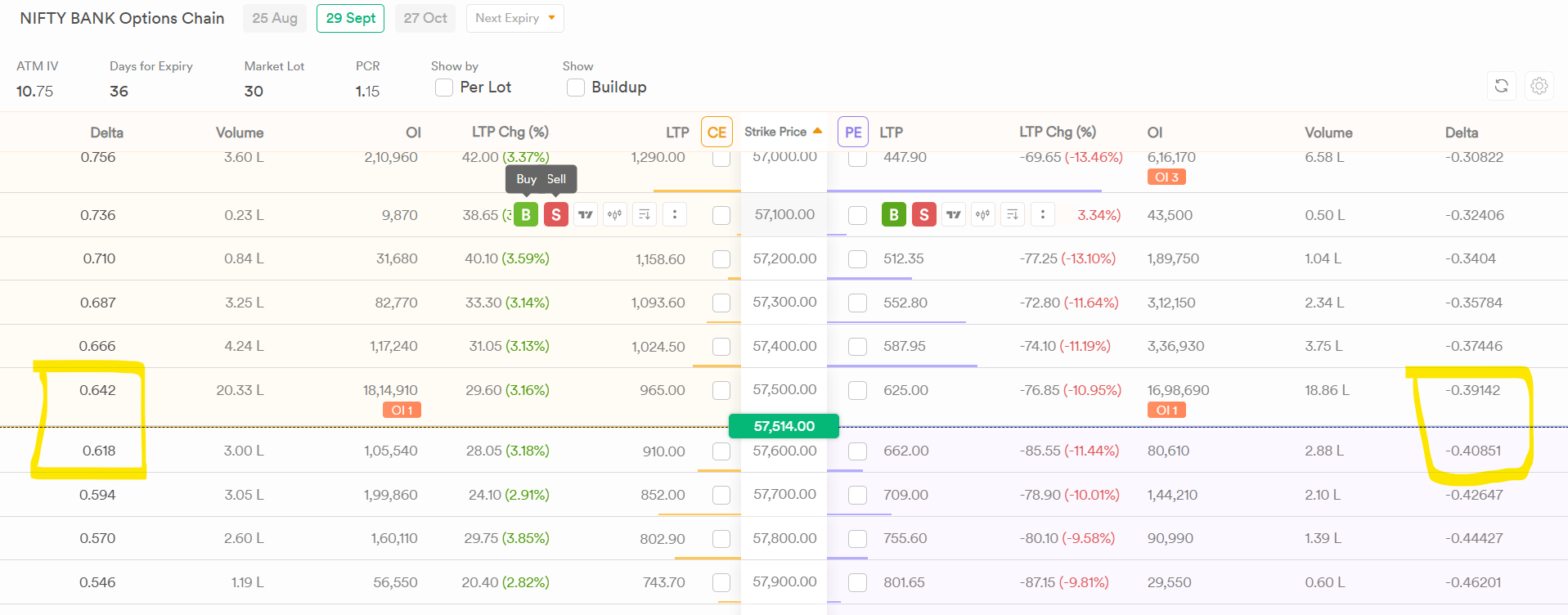Tick the CE checkbox for strike 57,100
This screenshot has height=615, width=1568.
click(x=721, y=215)
